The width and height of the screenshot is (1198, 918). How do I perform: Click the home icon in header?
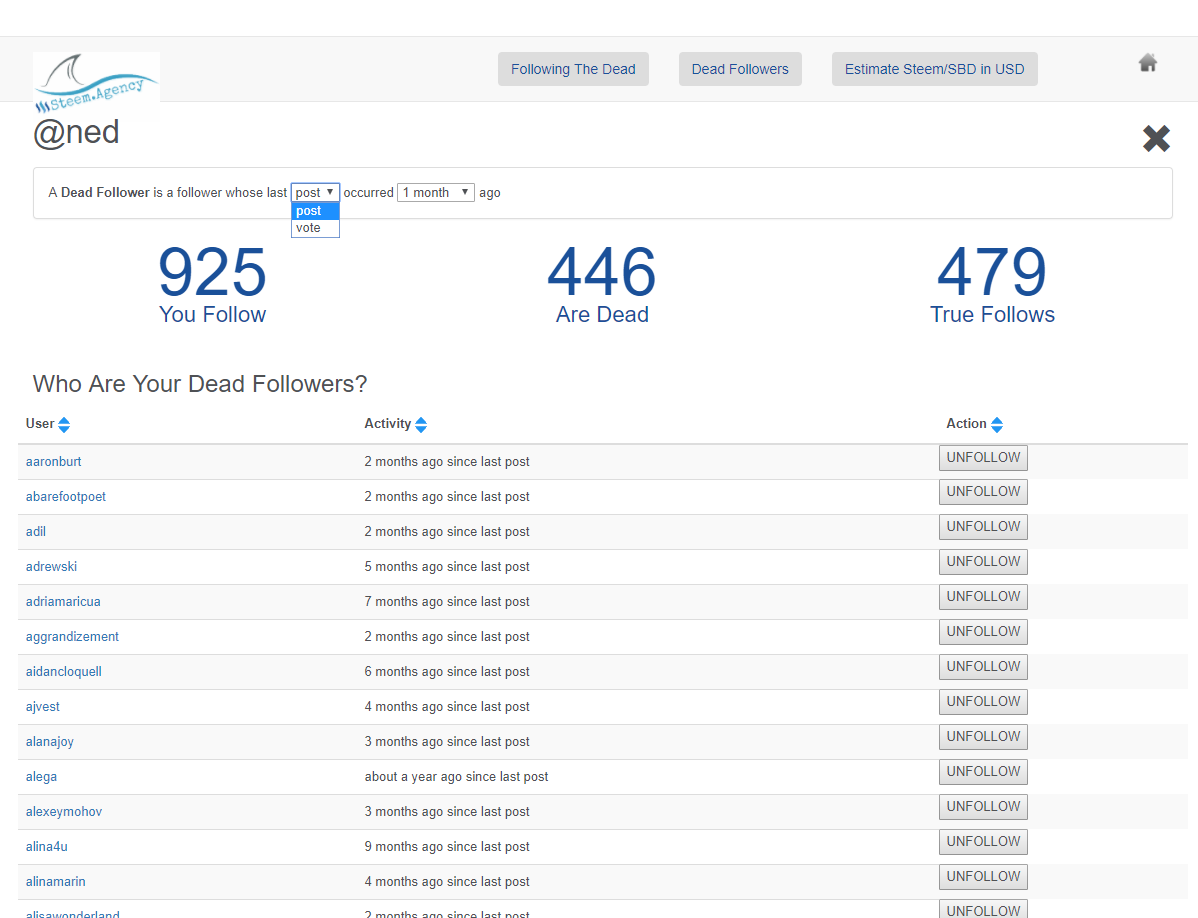point(1148,63)
